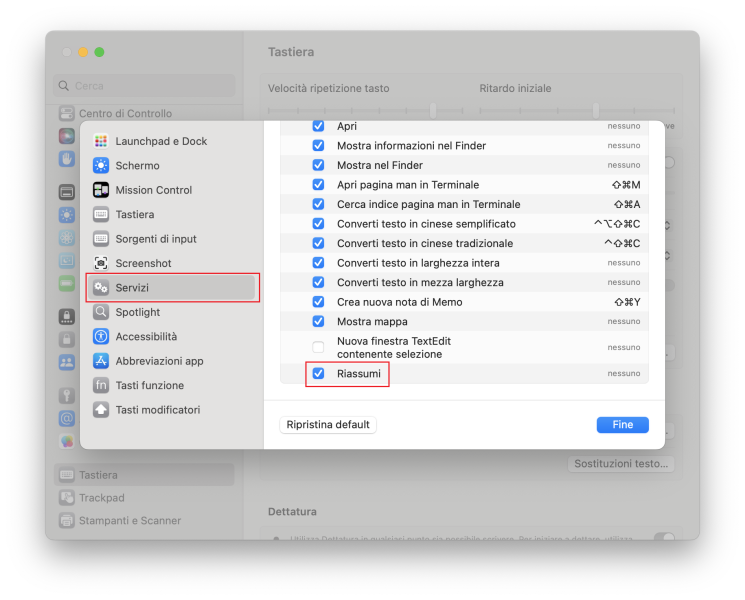Click the Tasti funzione fn icon
This screenshot has height=600, width=745.
point(101,385)
